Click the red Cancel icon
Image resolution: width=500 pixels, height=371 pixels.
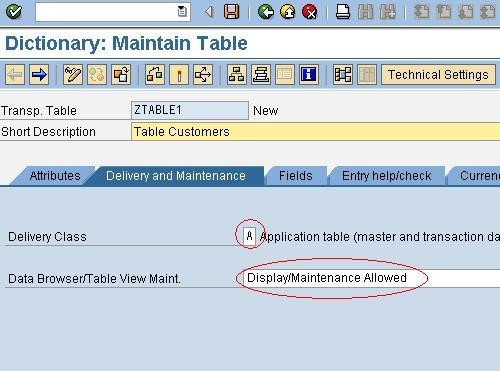coord(310,12)
